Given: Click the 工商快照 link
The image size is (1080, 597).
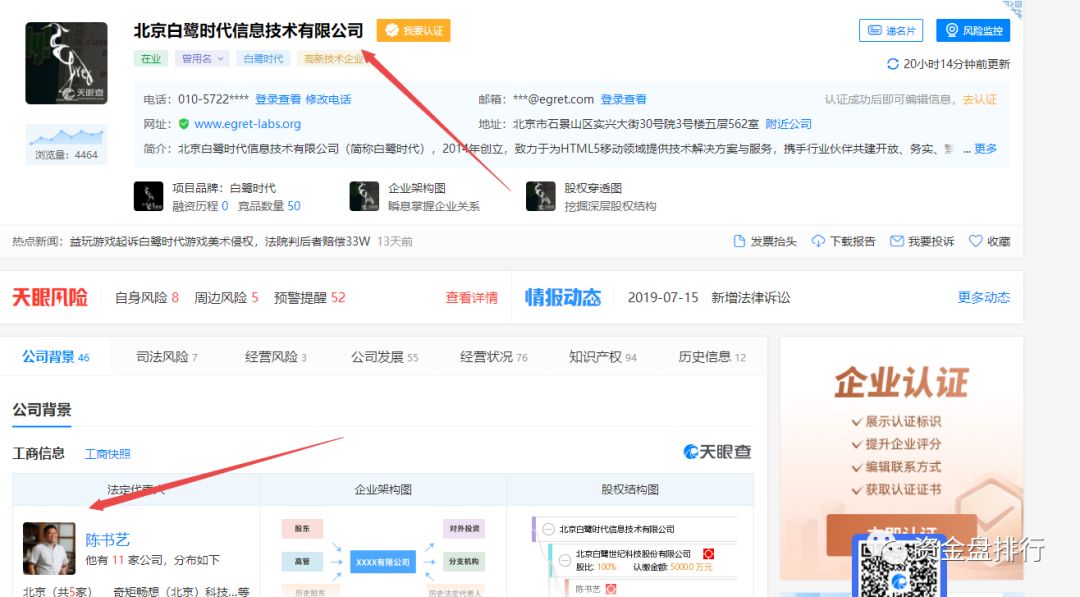Looking at the screenshot, I should (107, 454).
